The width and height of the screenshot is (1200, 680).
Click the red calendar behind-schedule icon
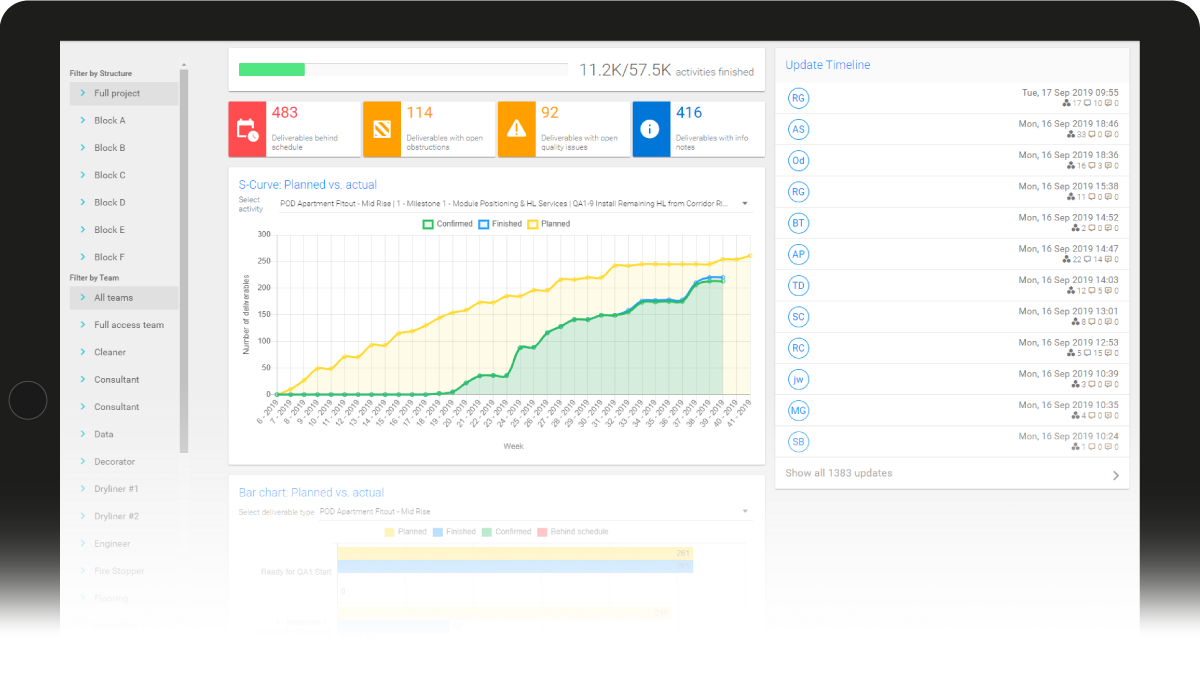(247, 129)
